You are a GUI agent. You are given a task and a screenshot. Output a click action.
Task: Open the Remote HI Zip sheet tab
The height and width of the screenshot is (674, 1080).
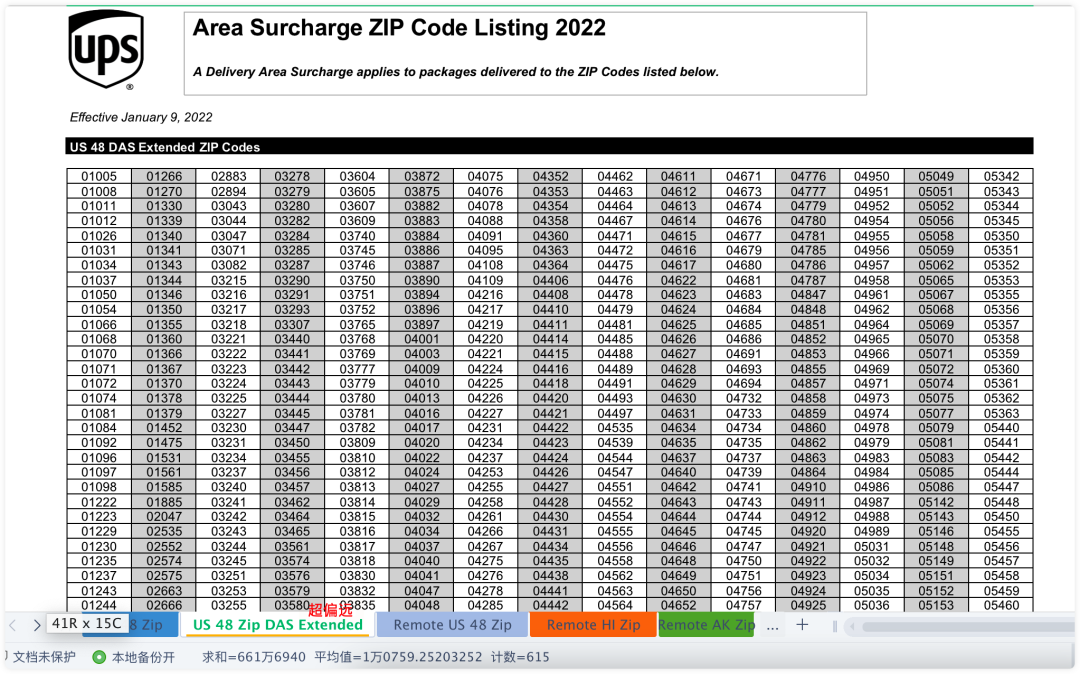(593, 625)
